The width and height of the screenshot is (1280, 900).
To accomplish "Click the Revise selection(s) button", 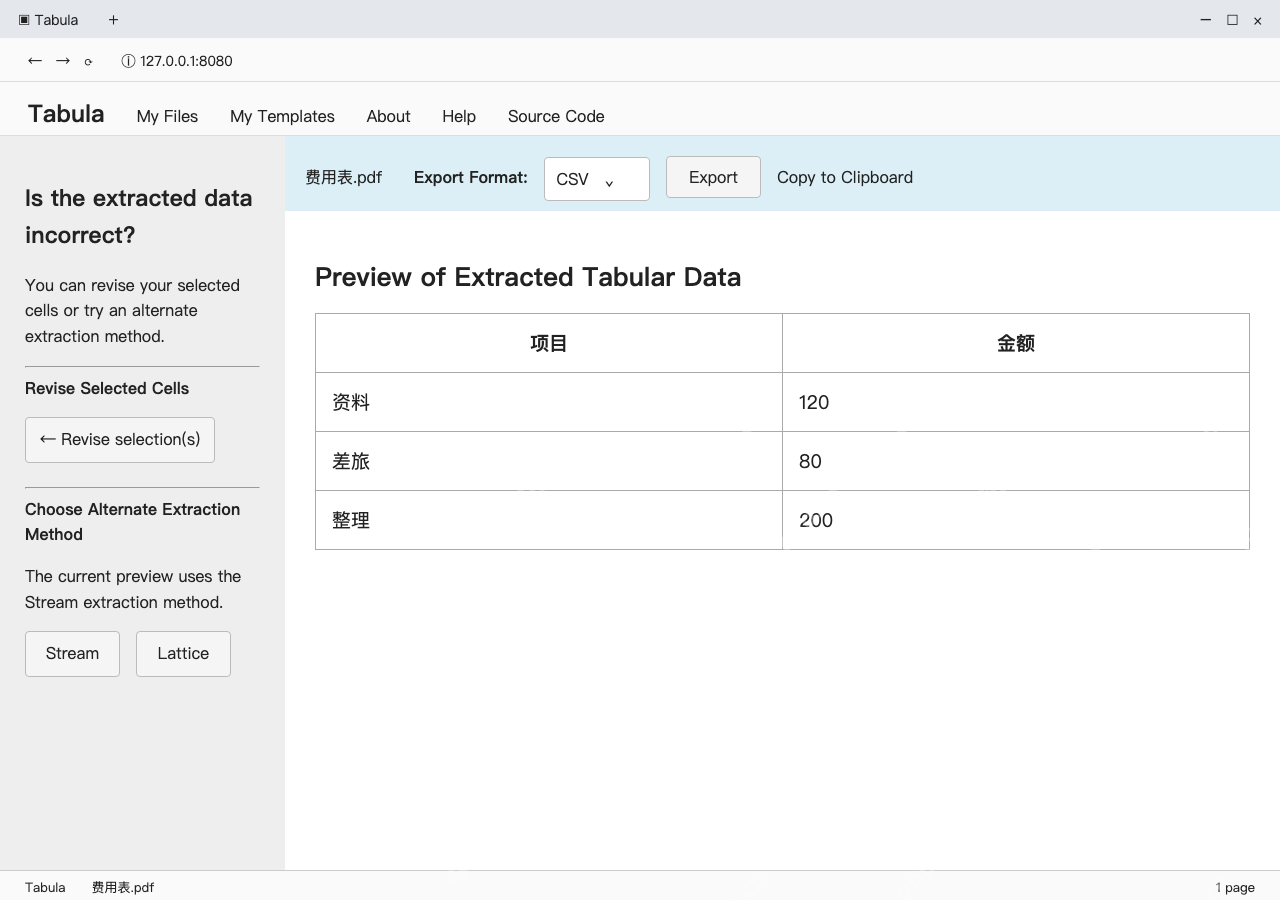I will [120, 440].
